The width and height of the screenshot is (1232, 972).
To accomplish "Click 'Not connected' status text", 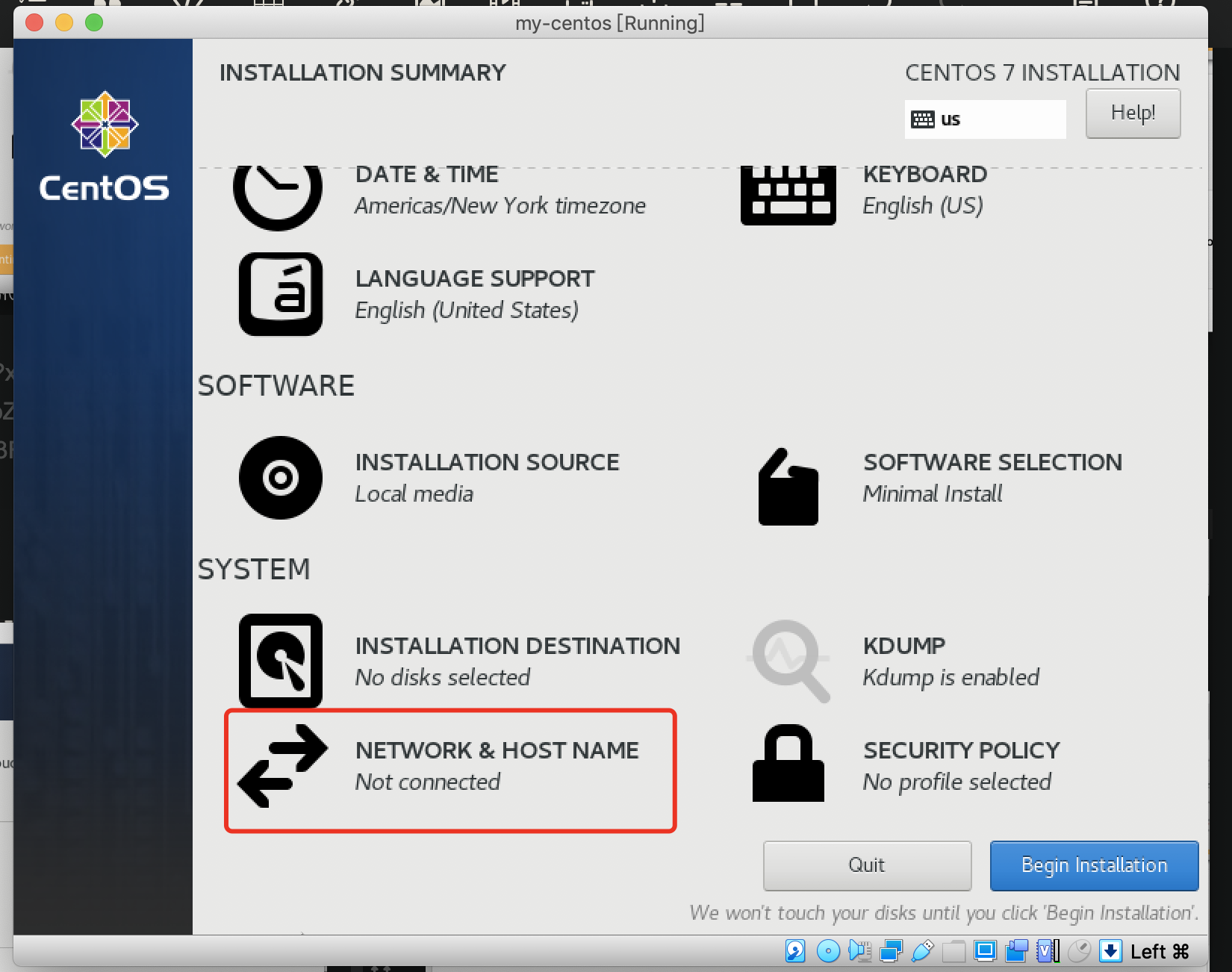I will [428, 782].
